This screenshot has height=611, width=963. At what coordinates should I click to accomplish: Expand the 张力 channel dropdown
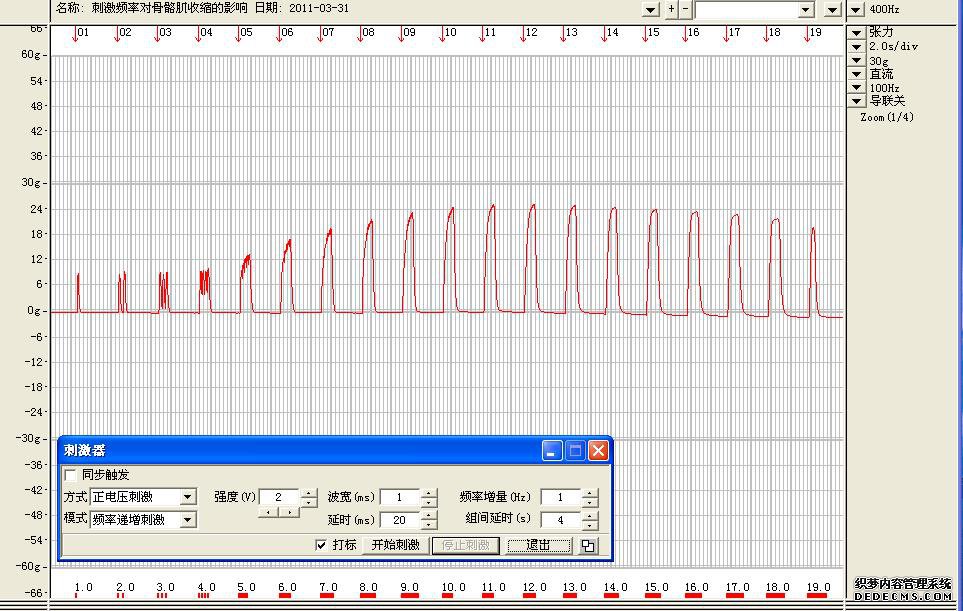pos(857,32)
